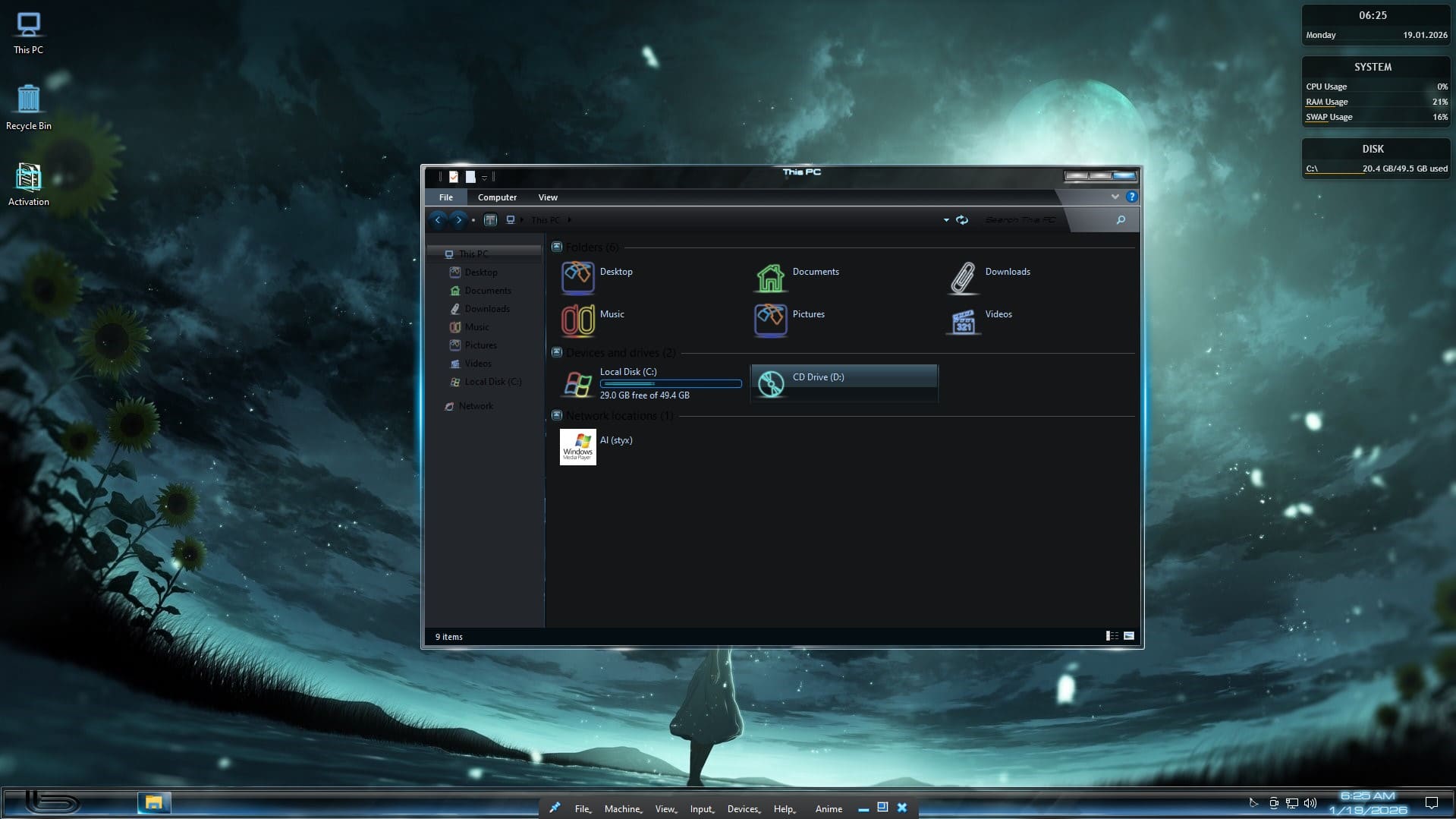1456x819 pixels.
Task: Open the Downloads folder with paperclip icon
Action: click(x=963, y=277)
